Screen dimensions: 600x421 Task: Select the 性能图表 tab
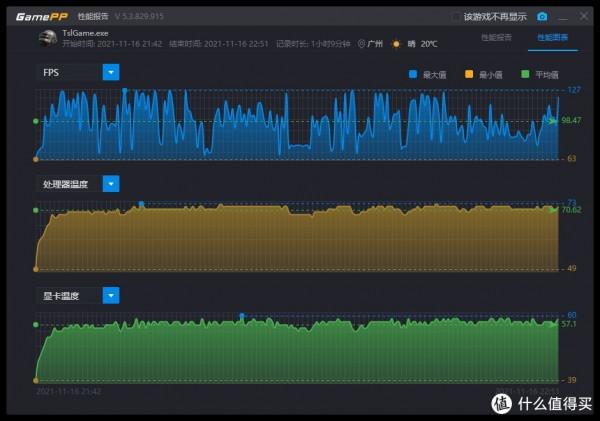[552, 37]
